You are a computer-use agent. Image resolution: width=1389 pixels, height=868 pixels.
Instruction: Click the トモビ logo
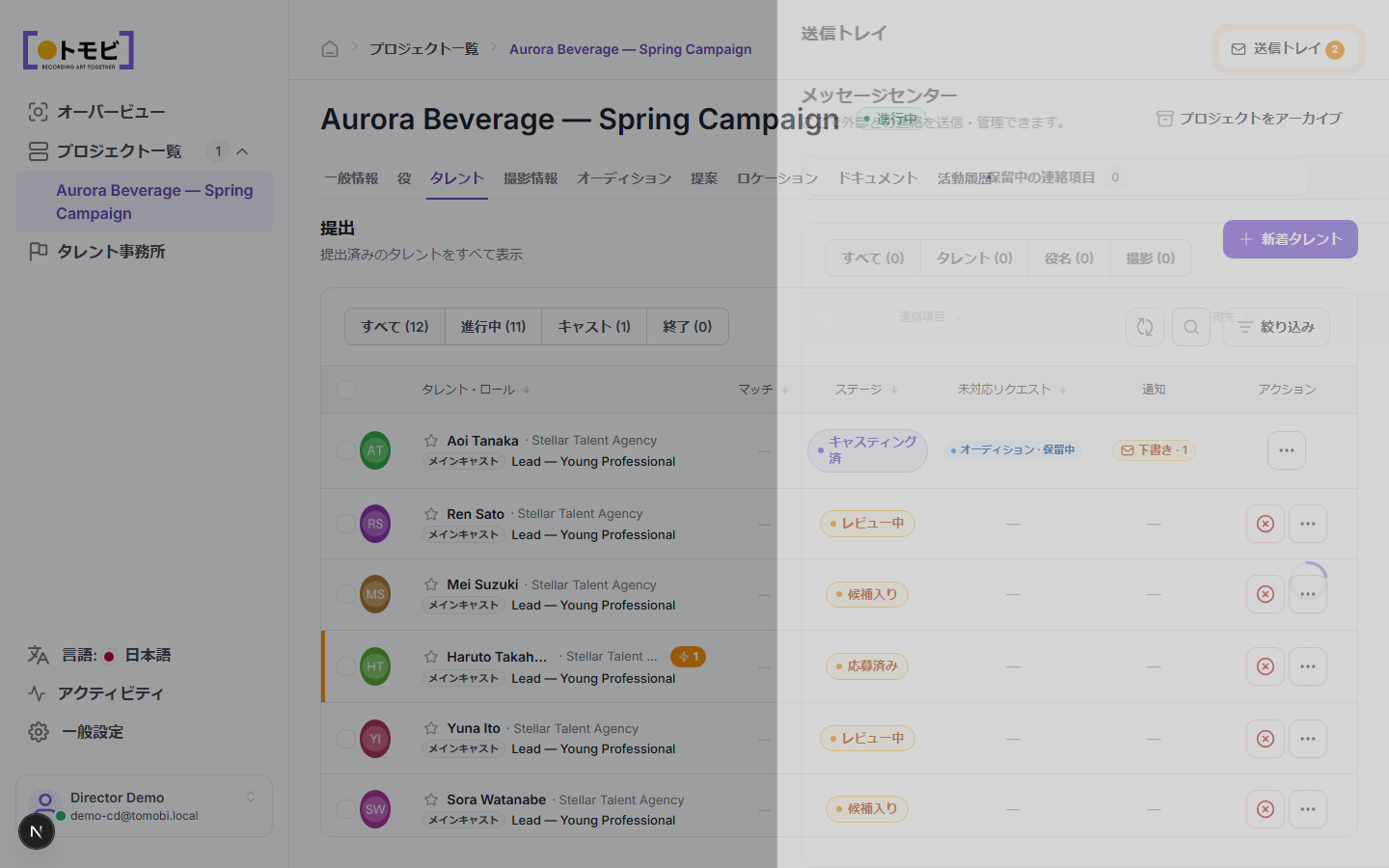click(x=78, y=50)
